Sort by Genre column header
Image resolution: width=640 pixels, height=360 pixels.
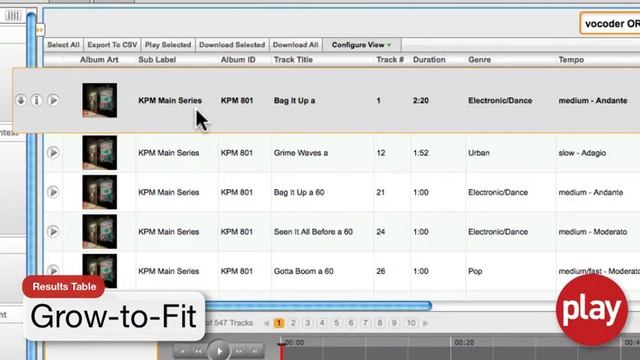pyautogui.click(x=480, y=60)
